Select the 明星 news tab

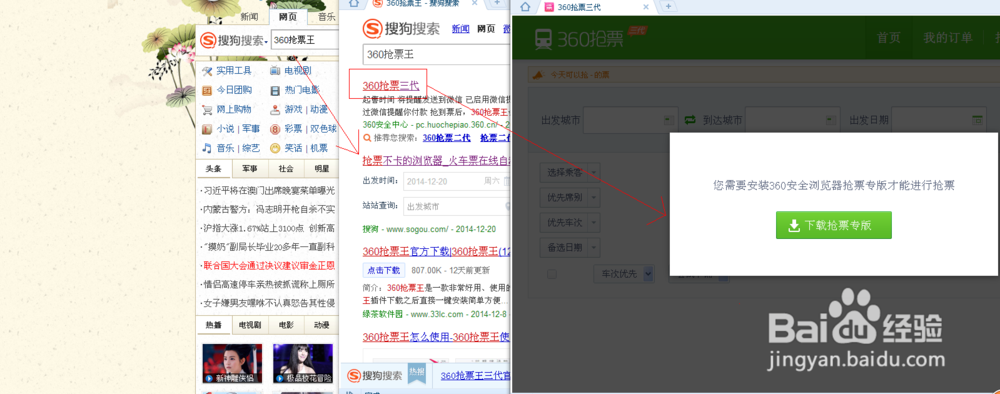321,169
